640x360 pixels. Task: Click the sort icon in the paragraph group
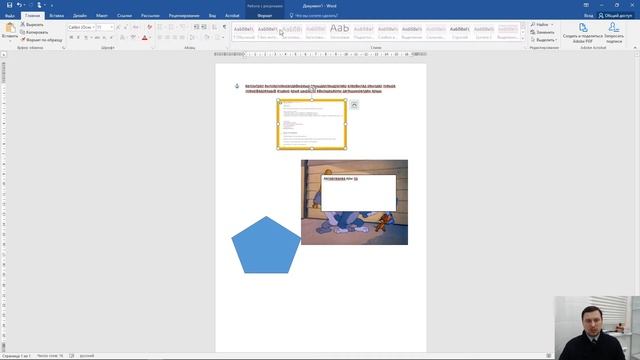coord(215,27)
